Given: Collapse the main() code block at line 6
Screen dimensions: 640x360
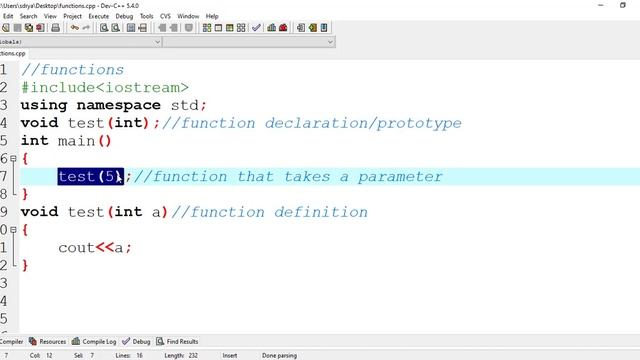Looking at the screenshot, I should pos(13,158).
